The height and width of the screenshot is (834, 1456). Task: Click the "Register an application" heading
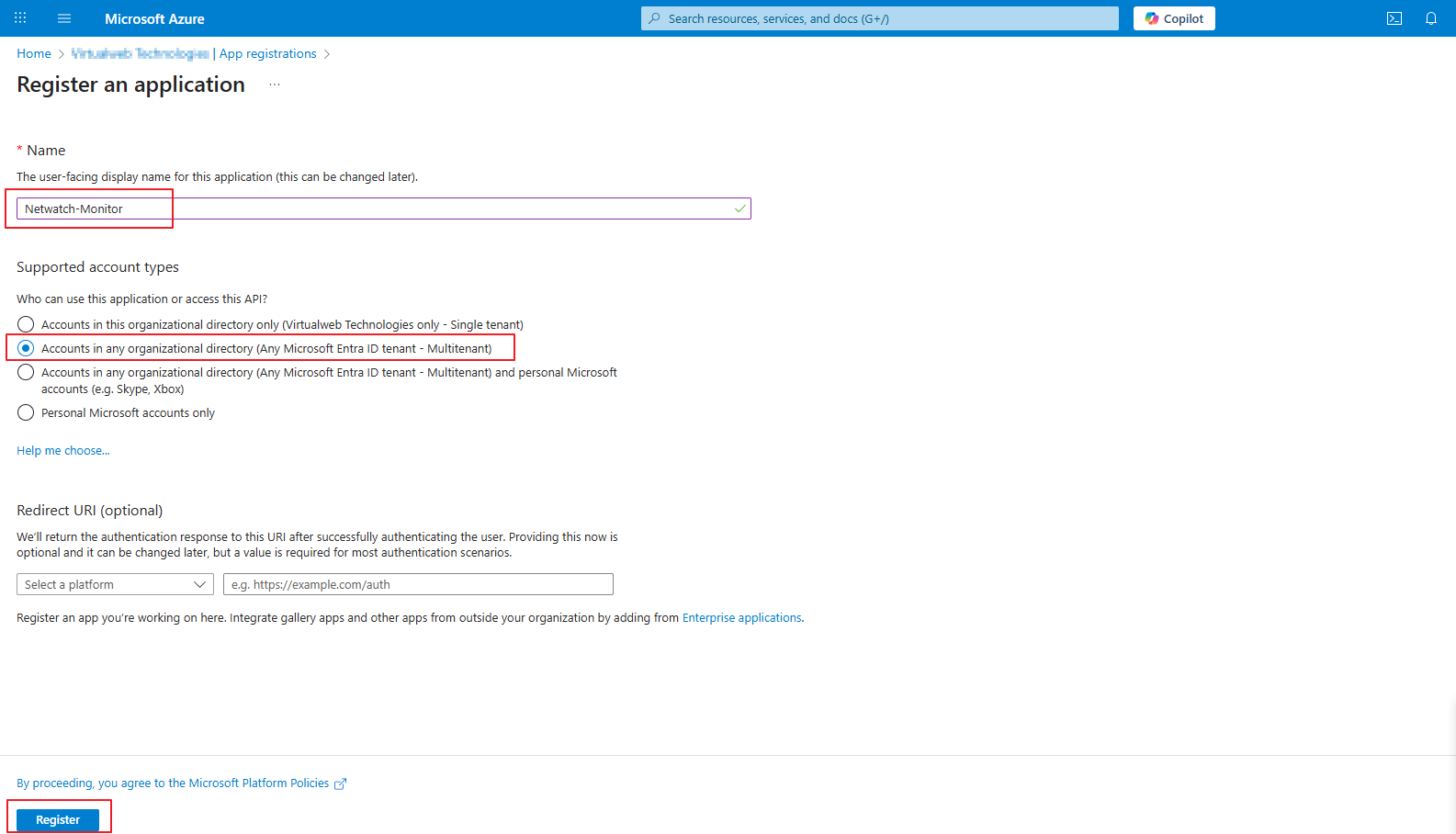coord(131,85)
